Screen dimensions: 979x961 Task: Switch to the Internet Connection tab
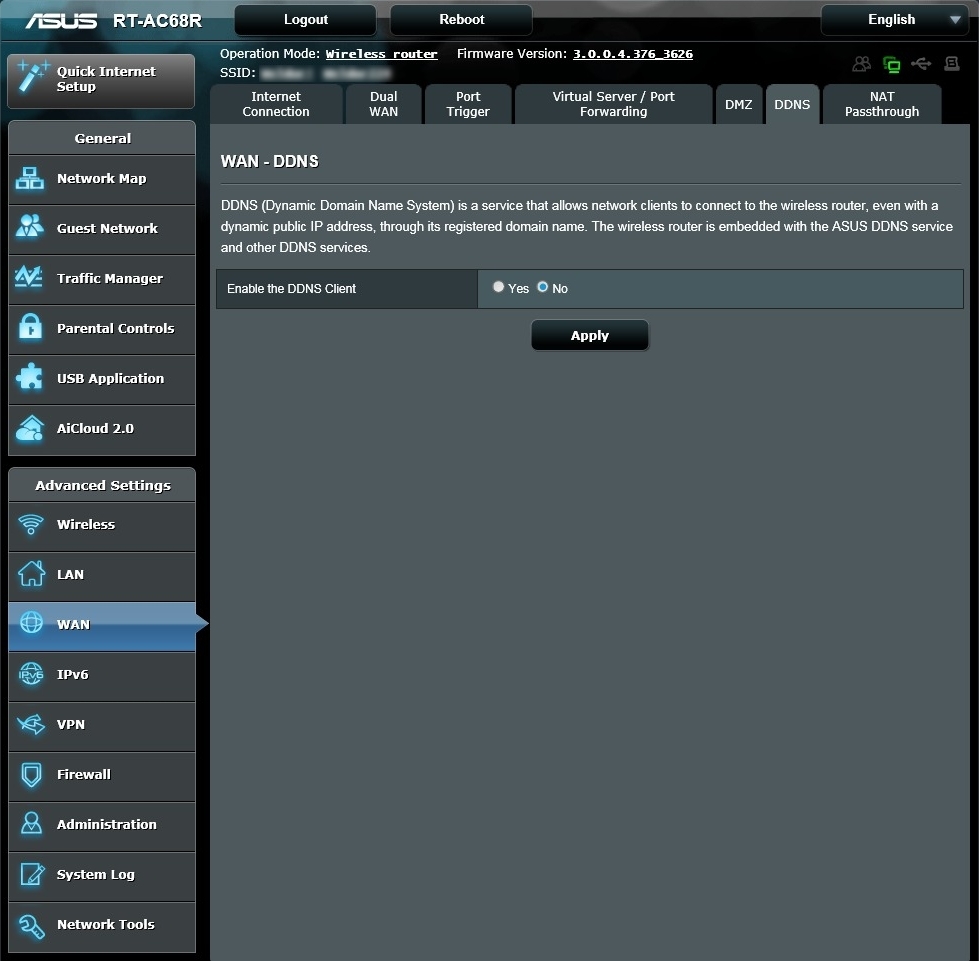[x=276, y=104]
